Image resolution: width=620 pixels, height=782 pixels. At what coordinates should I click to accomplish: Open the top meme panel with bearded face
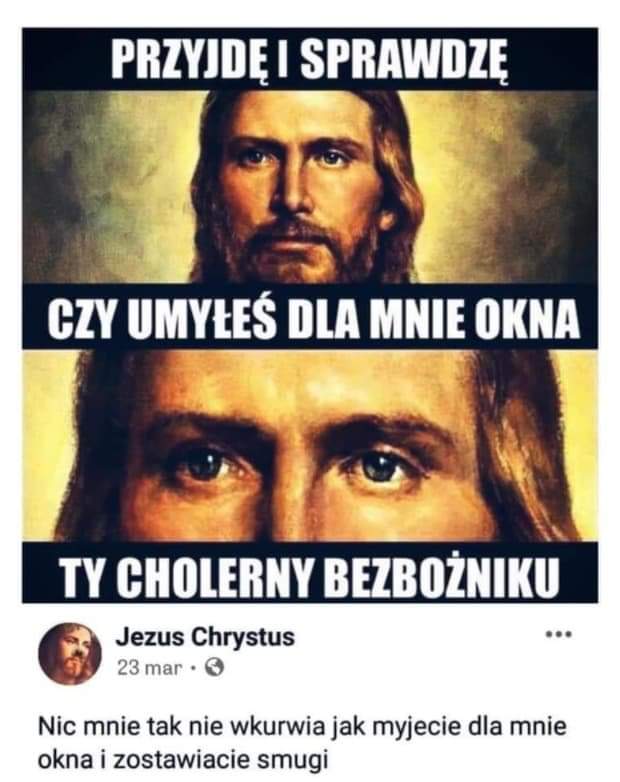pos(310,187)
